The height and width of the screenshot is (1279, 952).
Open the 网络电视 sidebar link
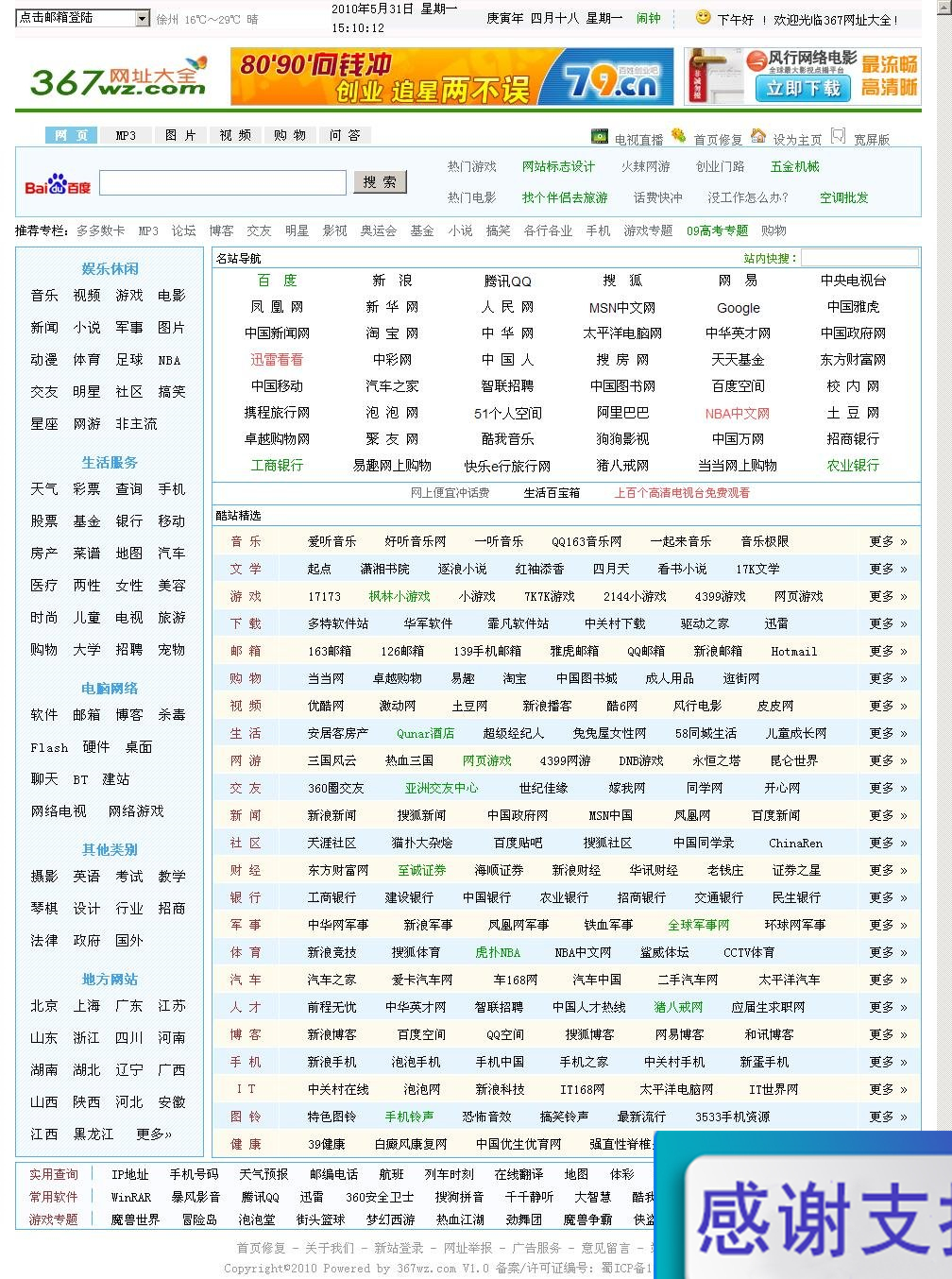[59, 811]
